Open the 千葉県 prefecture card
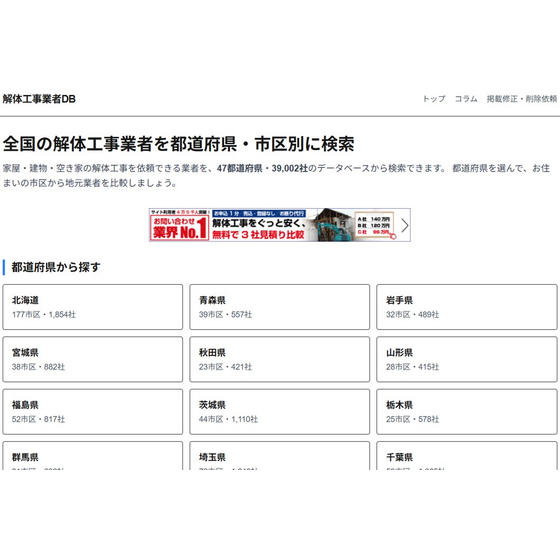The height and width of the screenshot is (560, 560). click(x=467, y=456)
